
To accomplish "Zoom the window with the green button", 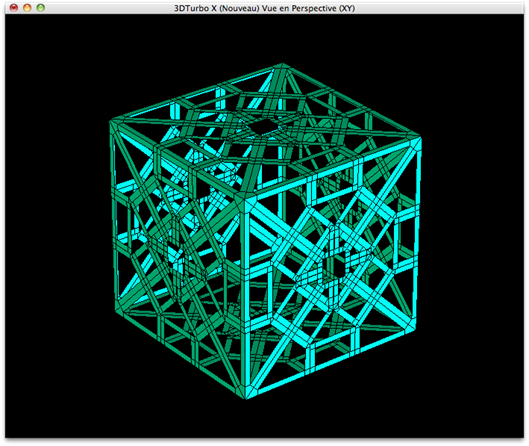I will 40,8.
